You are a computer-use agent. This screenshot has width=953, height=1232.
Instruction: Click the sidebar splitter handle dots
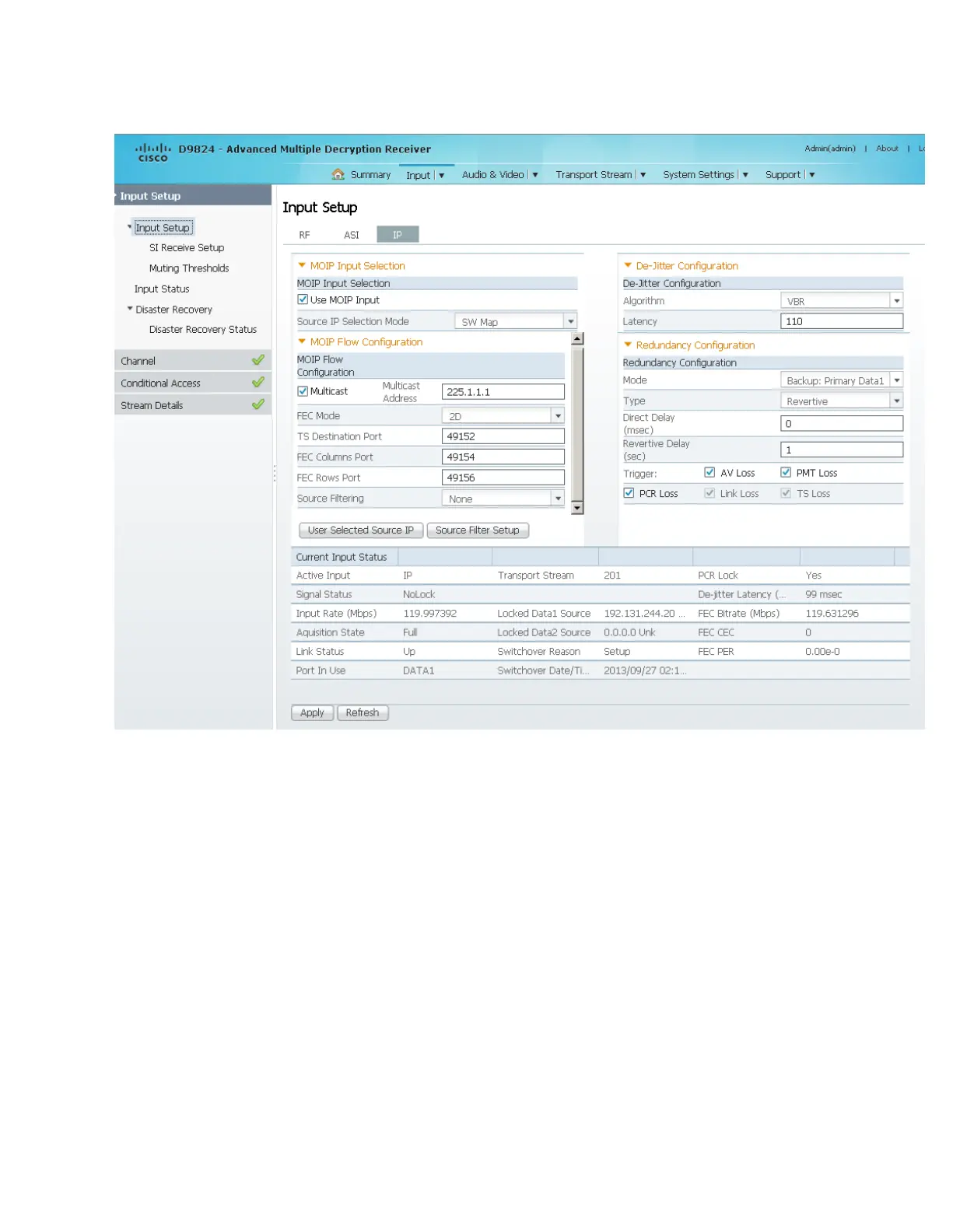(x=274, y=472)
